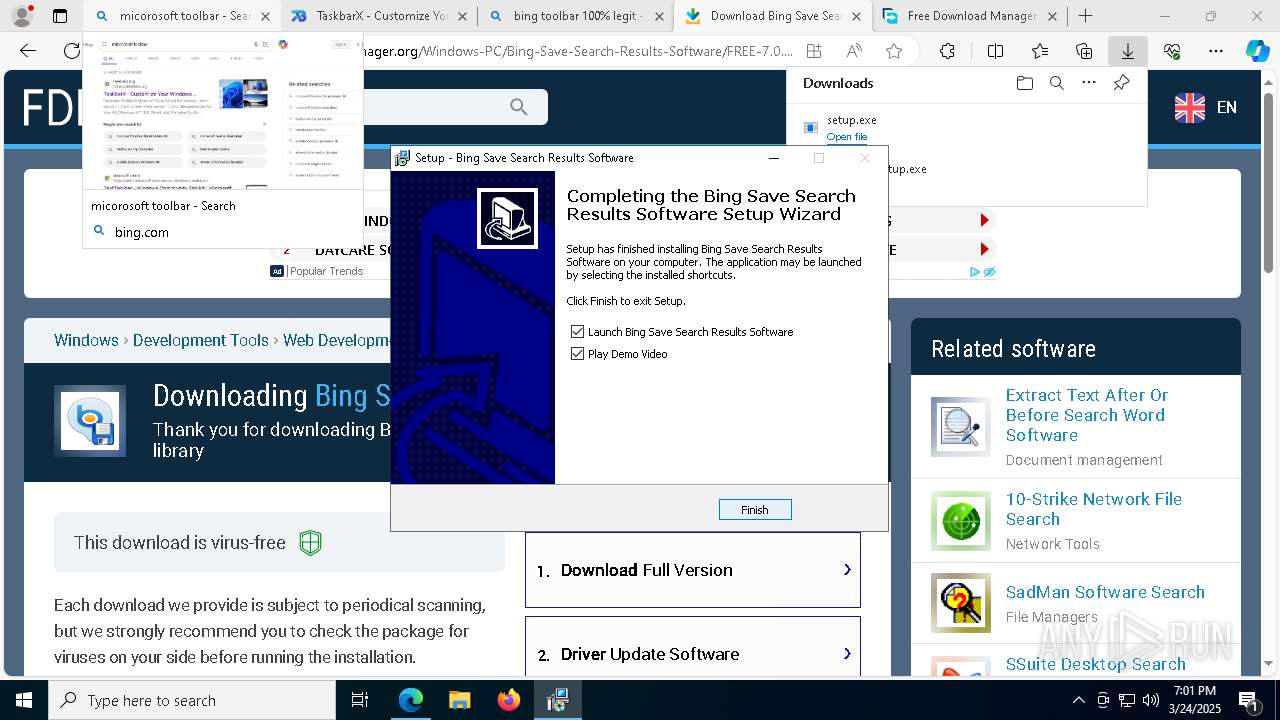Open SadMan Software Search link
The height and width of the screenshot is (720, 1280).
[x=1105, y=592]
